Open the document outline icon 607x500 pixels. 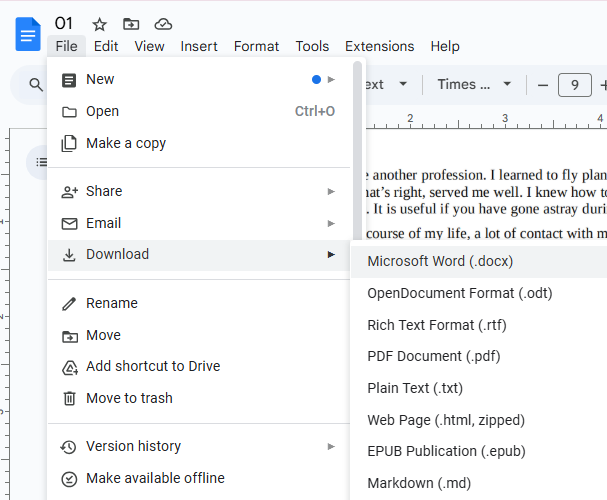[41, 162]
